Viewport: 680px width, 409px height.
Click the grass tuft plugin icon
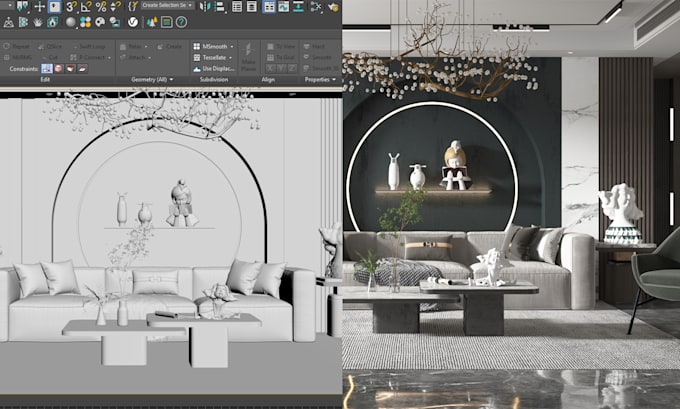38,22
